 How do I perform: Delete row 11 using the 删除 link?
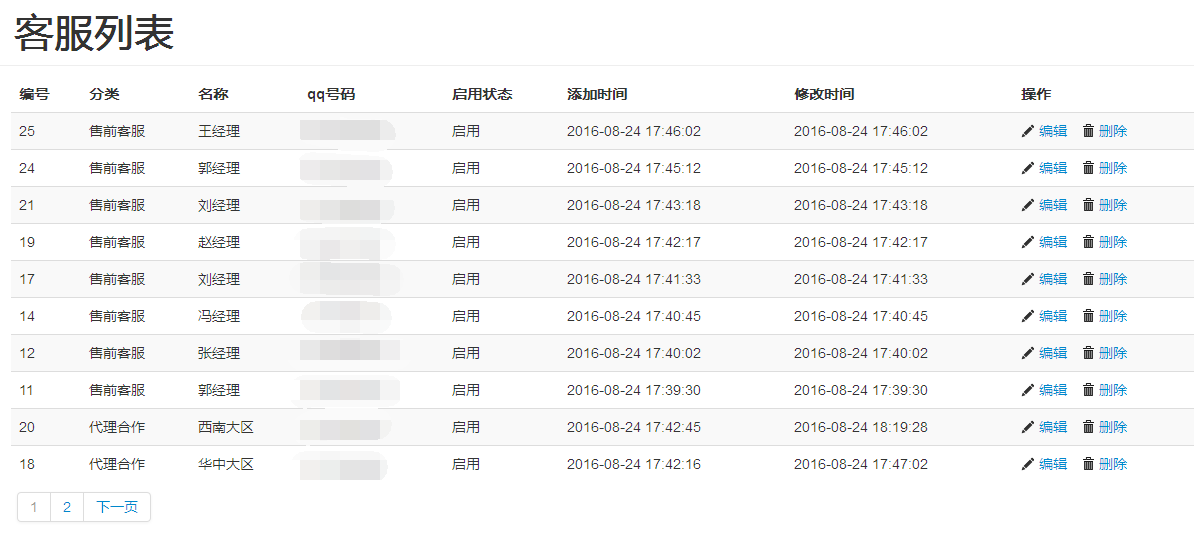click(x=1113, y=390)
